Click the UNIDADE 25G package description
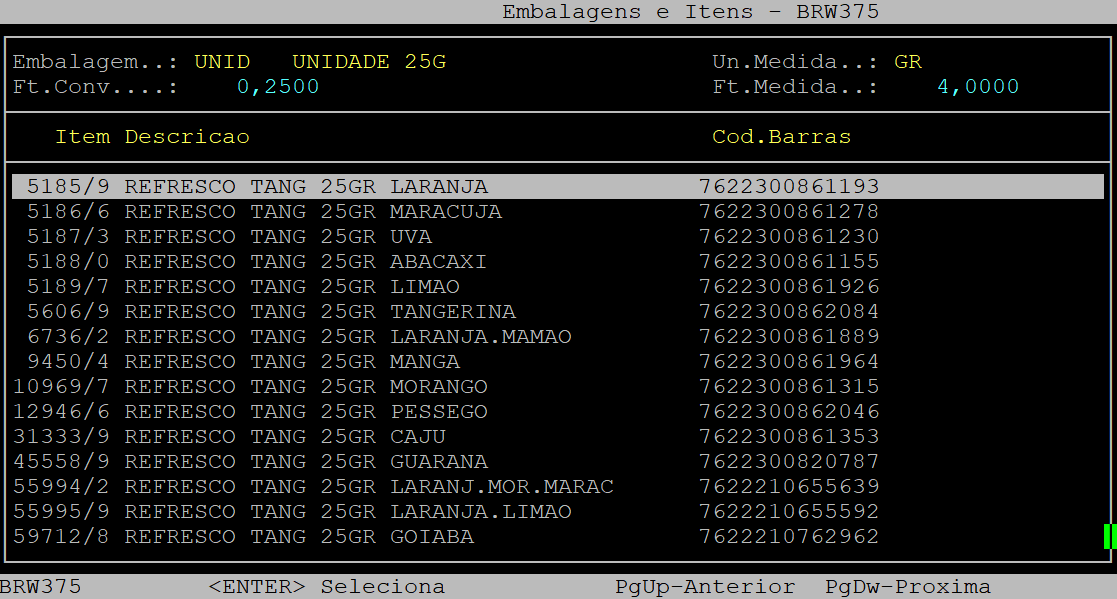The height and width of the screenshot is (599, 1117). click(x=369, y=62)
